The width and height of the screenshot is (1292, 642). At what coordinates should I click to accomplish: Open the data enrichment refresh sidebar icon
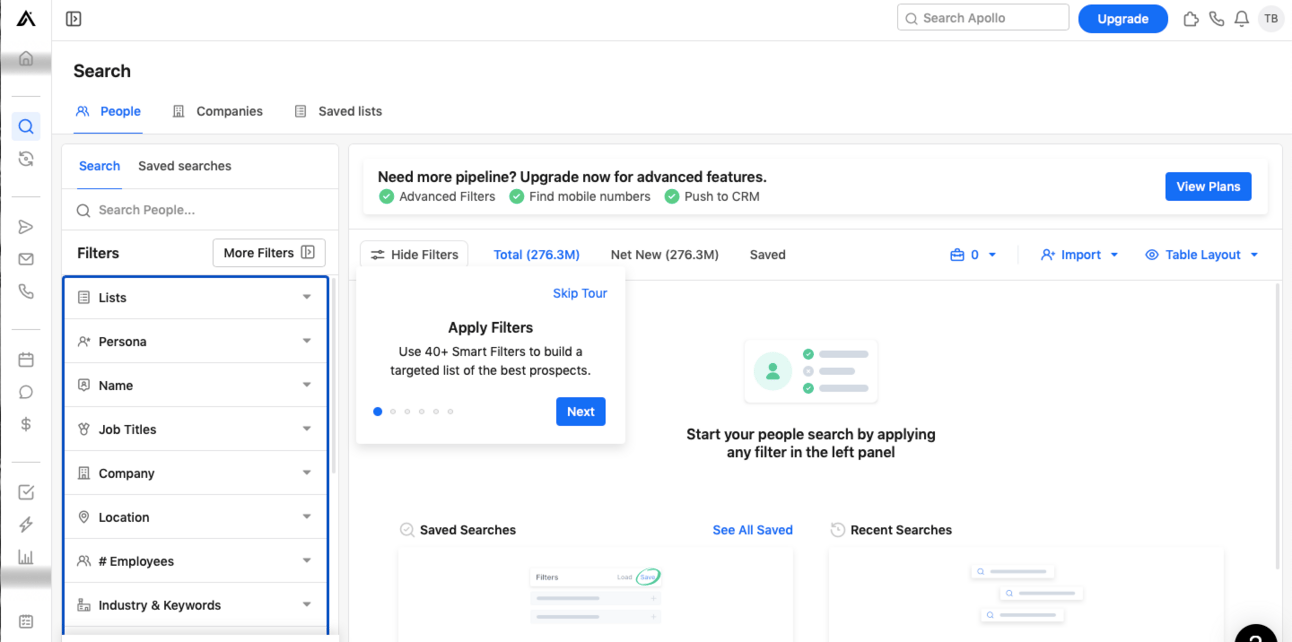(26, 159)
